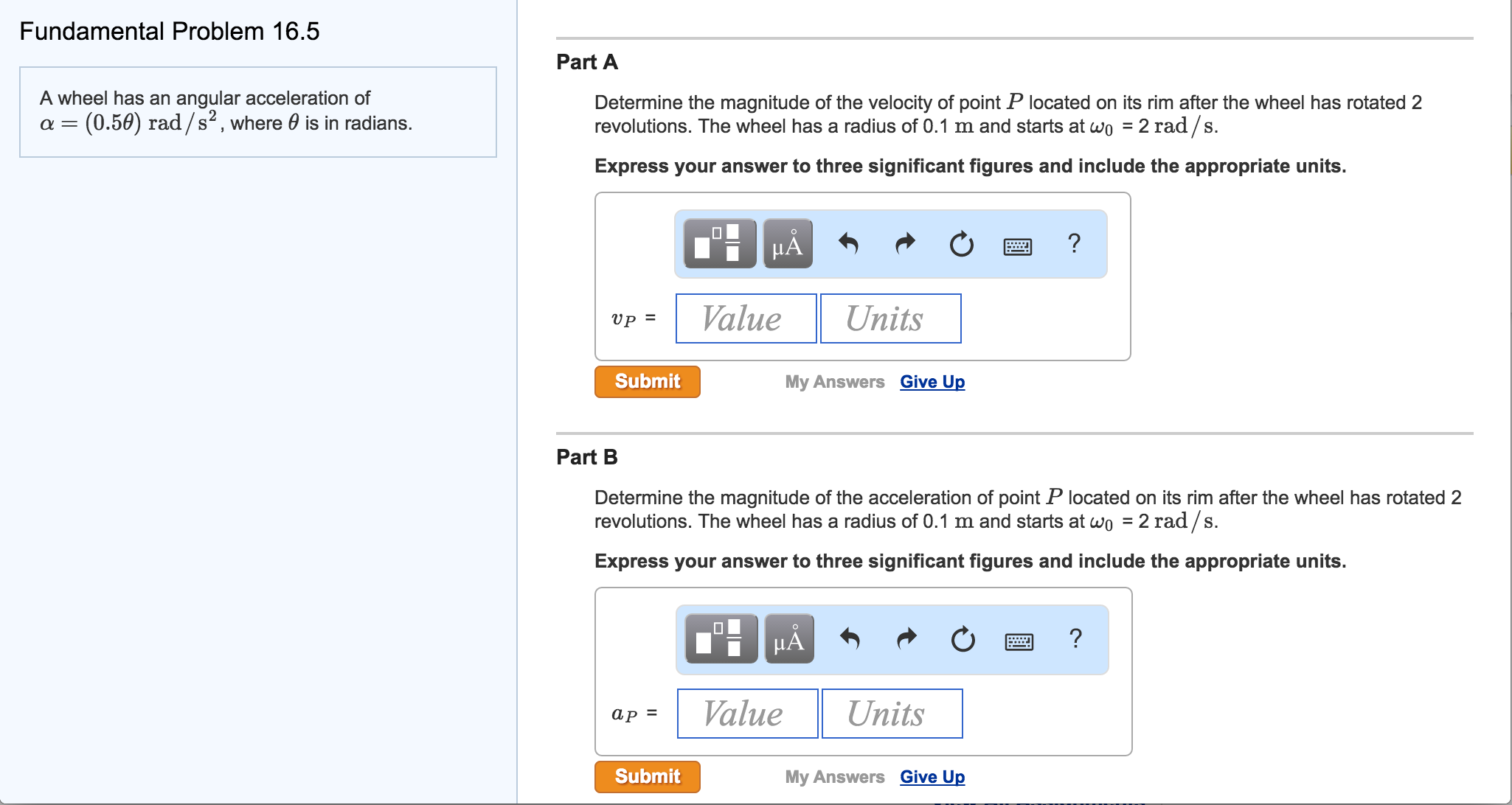Open the equation template palette in Part A
Viewport: 1512px width, 805px height.
tap(719, 243)
